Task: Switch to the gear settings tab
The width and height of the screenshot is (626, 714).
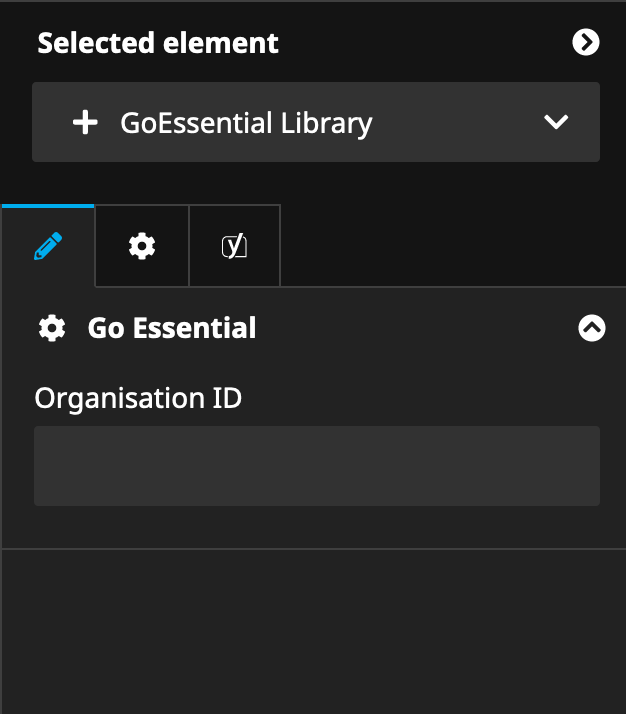Action: [142, 246]
